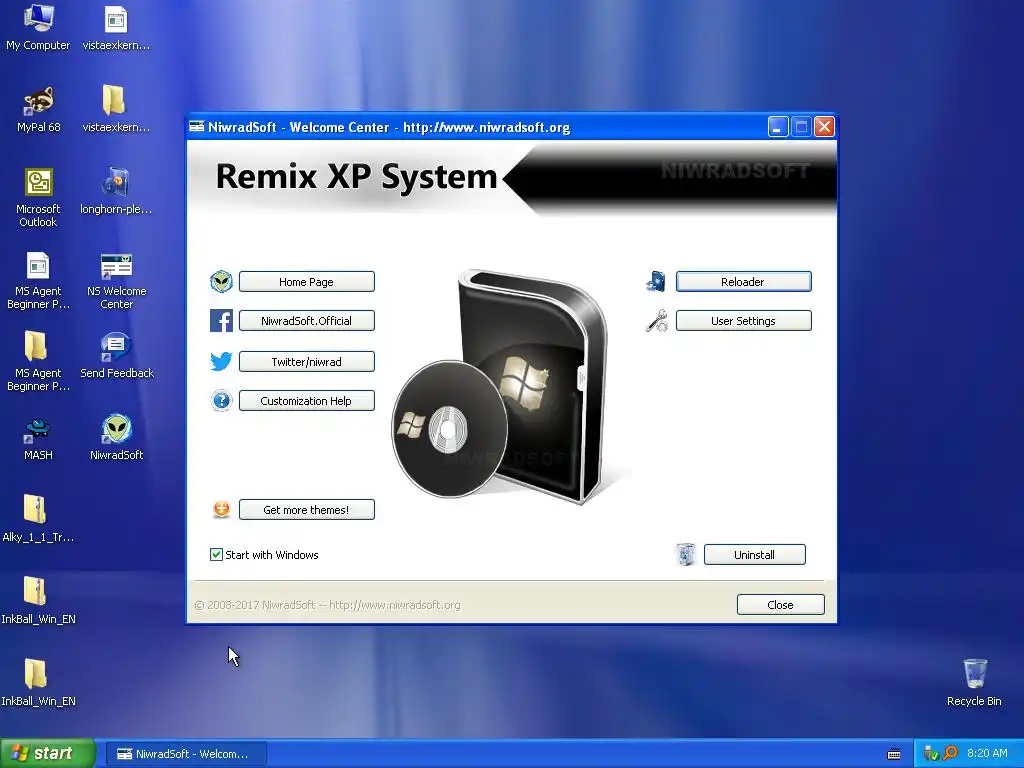The image size is (1024, 768).
Task: Click the Welcome Center title bar icon
Action: click(197, 127)
